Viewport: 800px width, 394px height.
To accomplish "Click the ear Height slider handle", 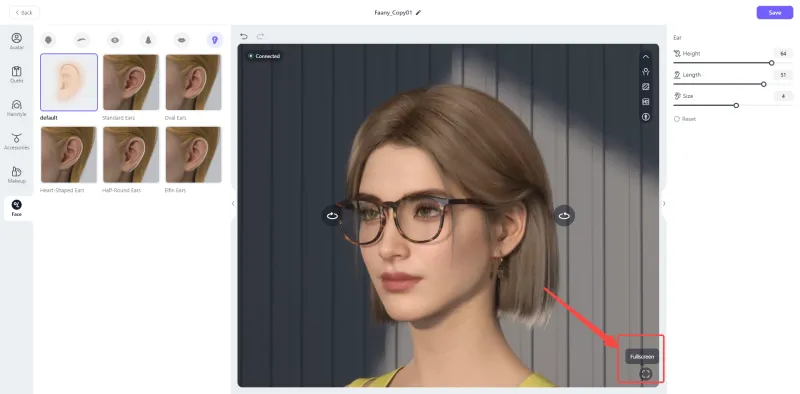I will pos(771,63).
